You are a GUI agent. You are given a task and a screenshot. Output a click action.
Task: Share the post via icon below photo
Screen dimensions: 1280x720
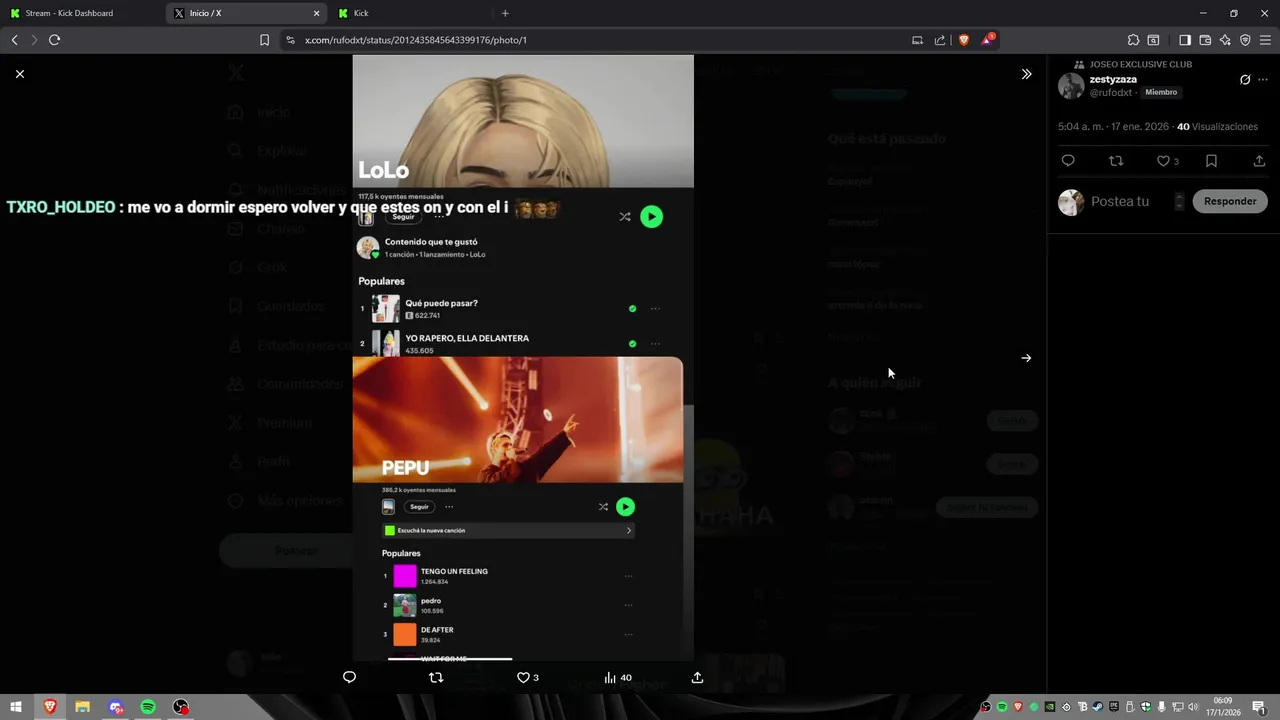[x=697, y=677]
